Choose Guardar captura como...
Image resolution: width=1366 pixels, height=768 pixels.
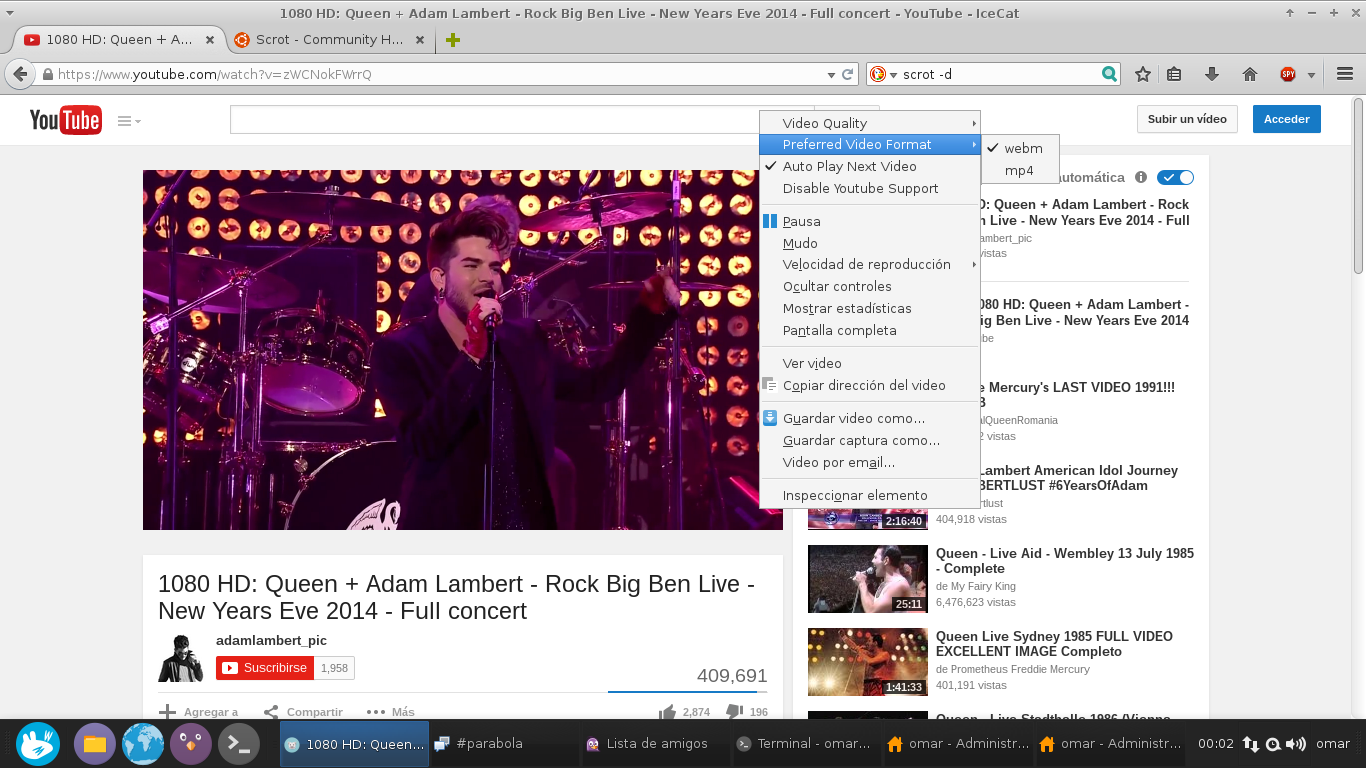click(x=869, y=441)
